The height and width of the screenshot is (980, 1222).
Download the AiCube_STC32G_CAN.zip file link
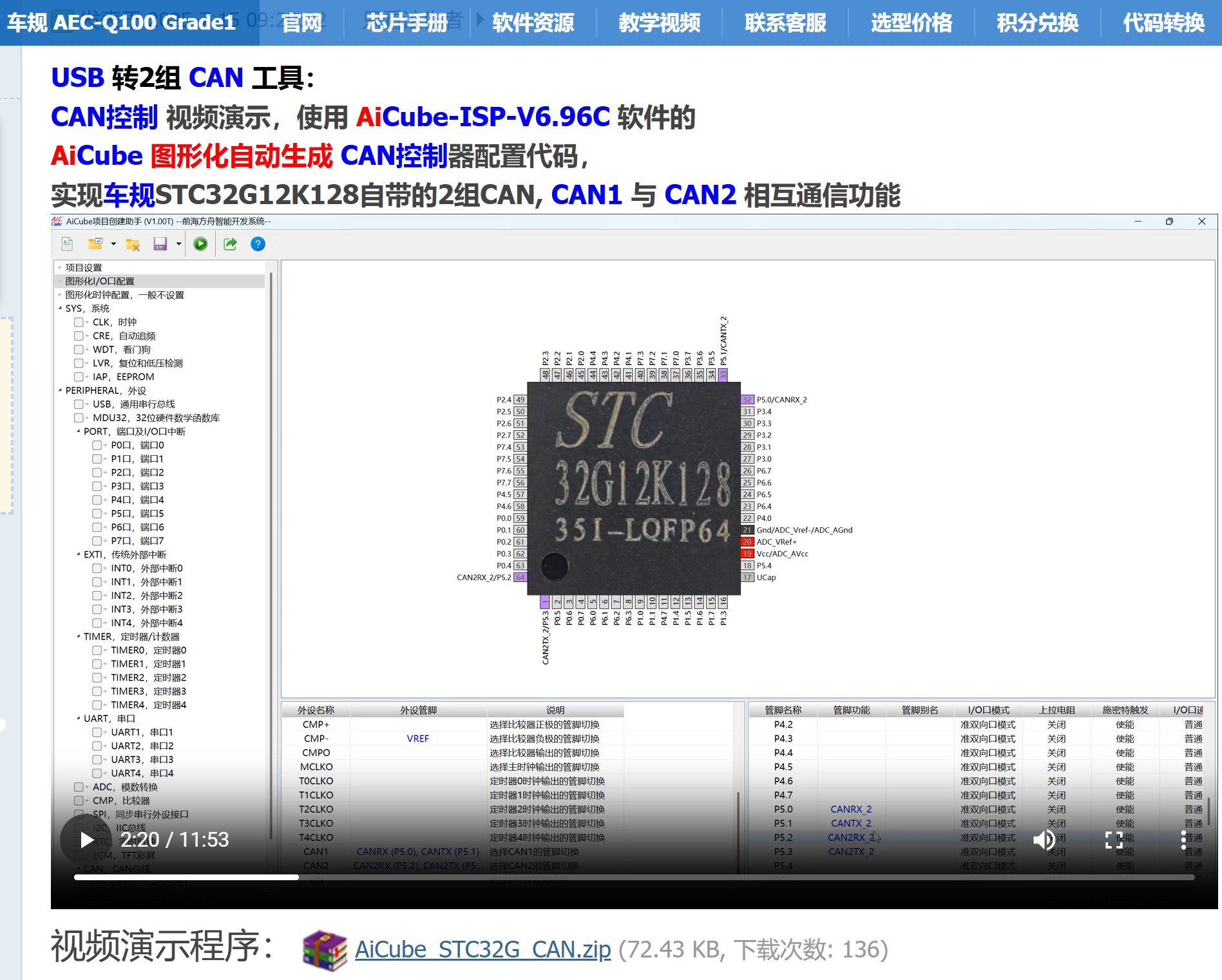[483, 950]
